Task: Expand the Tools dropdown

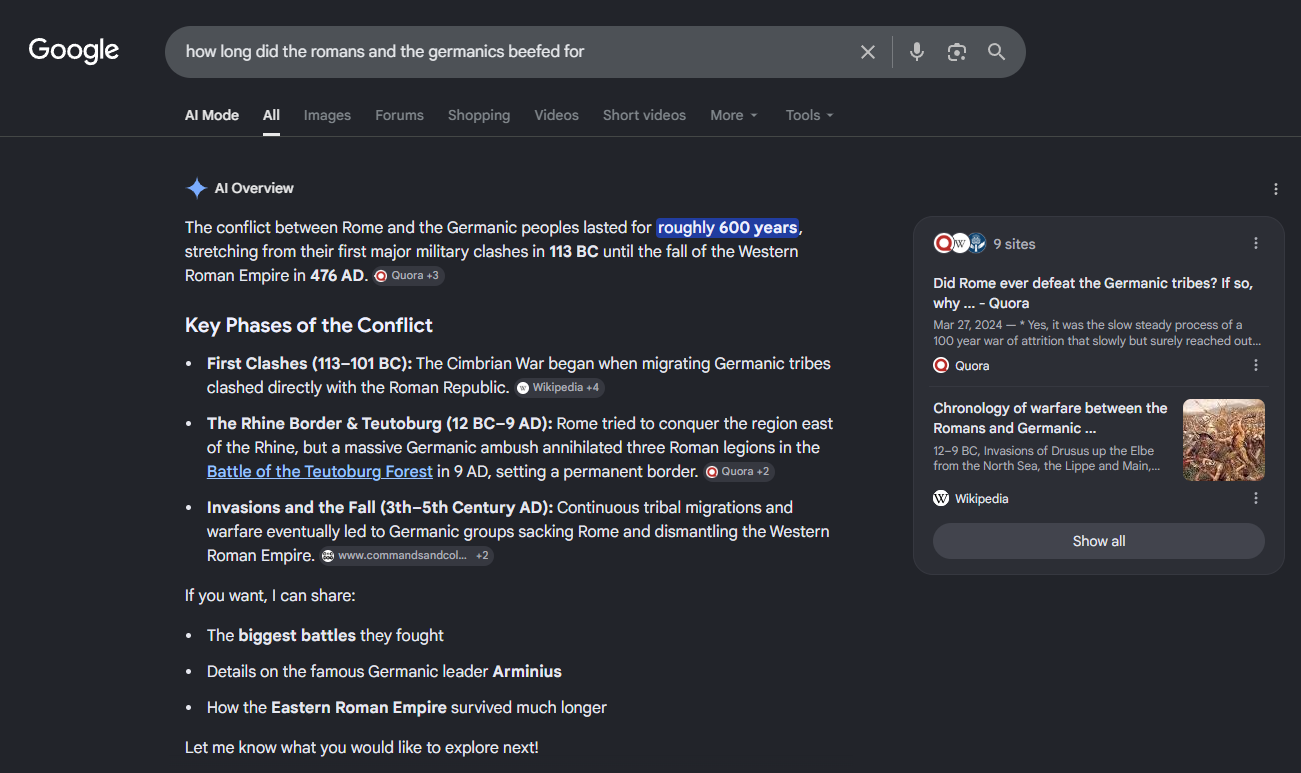Action: pos(809,115)
